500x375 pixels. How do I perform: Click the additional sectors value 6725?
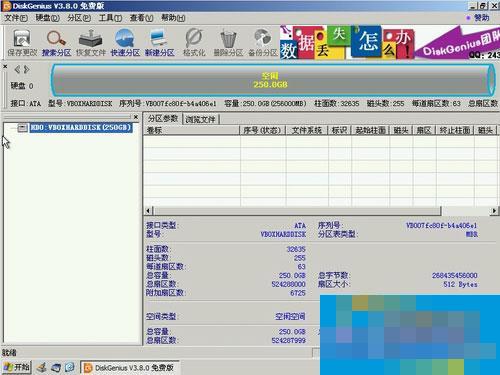298,293
